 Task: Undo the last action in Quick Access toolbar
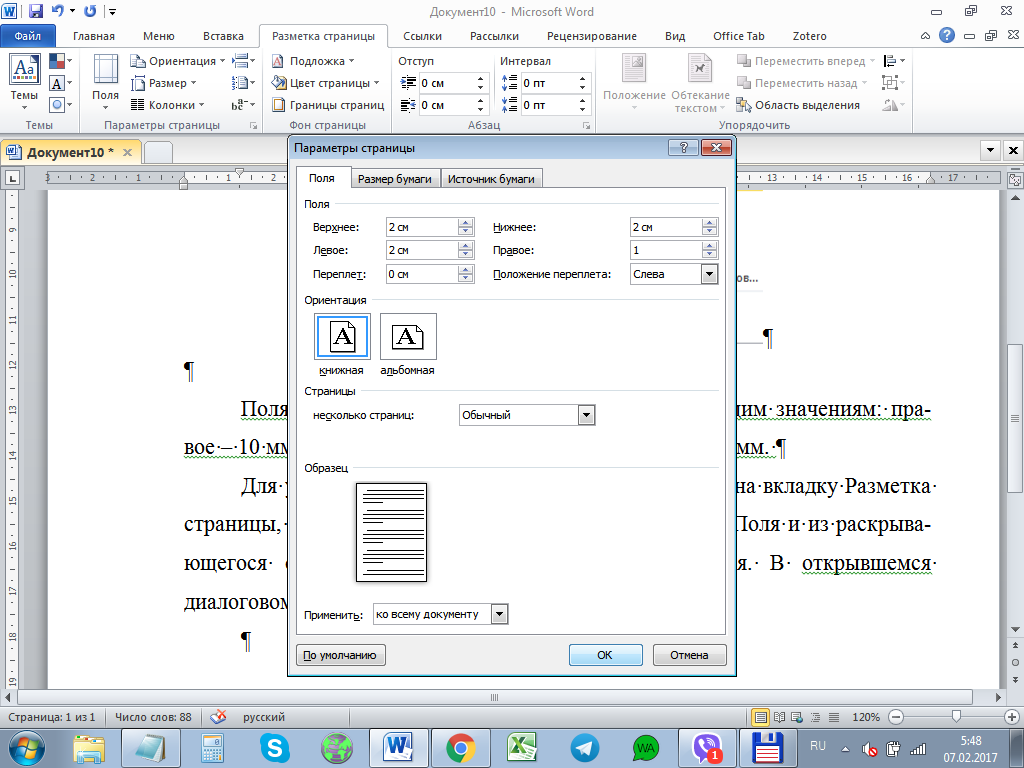coord(57,11)
